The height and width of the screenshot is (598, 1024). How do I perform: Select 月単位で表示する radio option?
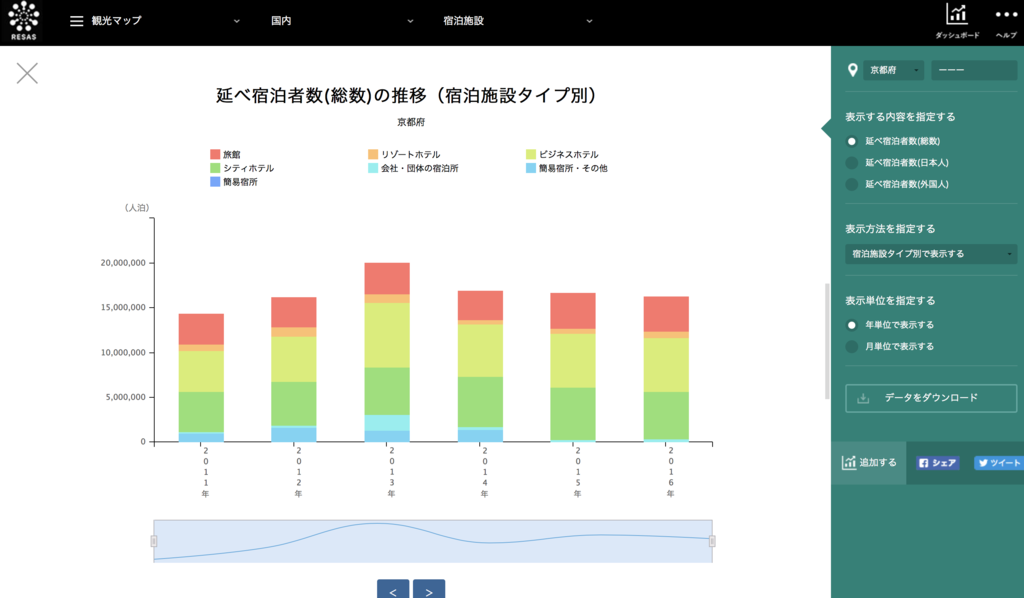tap(852, 346)
